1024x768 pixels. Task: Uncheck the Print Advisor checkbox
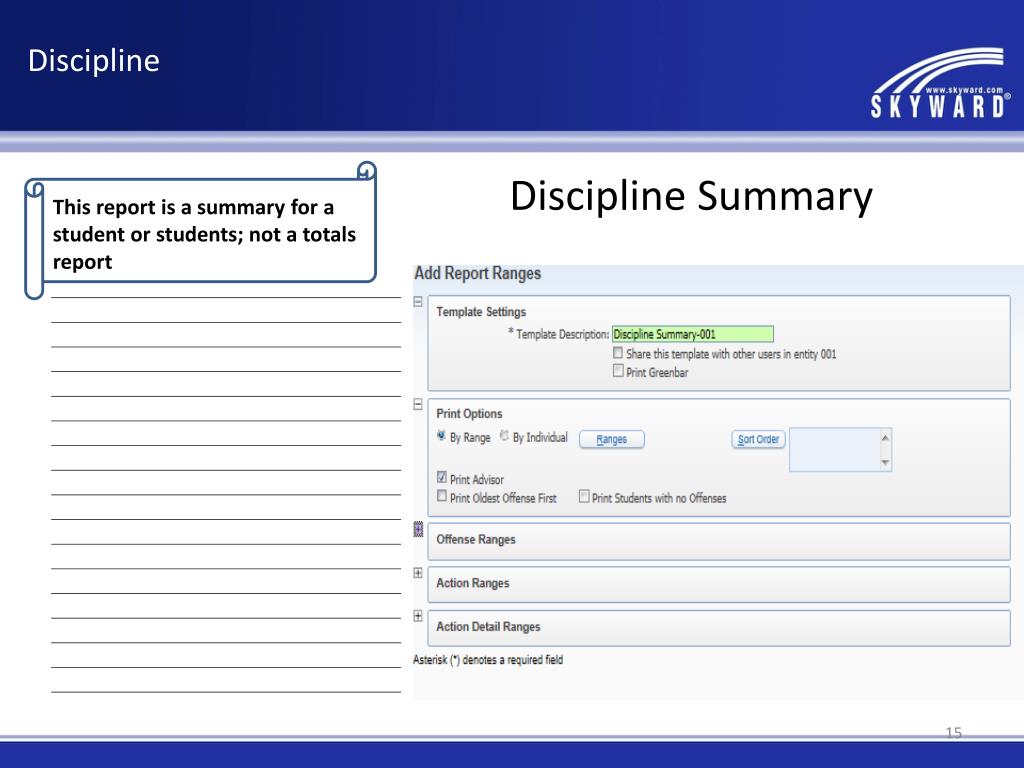click(x=442, y=479)
